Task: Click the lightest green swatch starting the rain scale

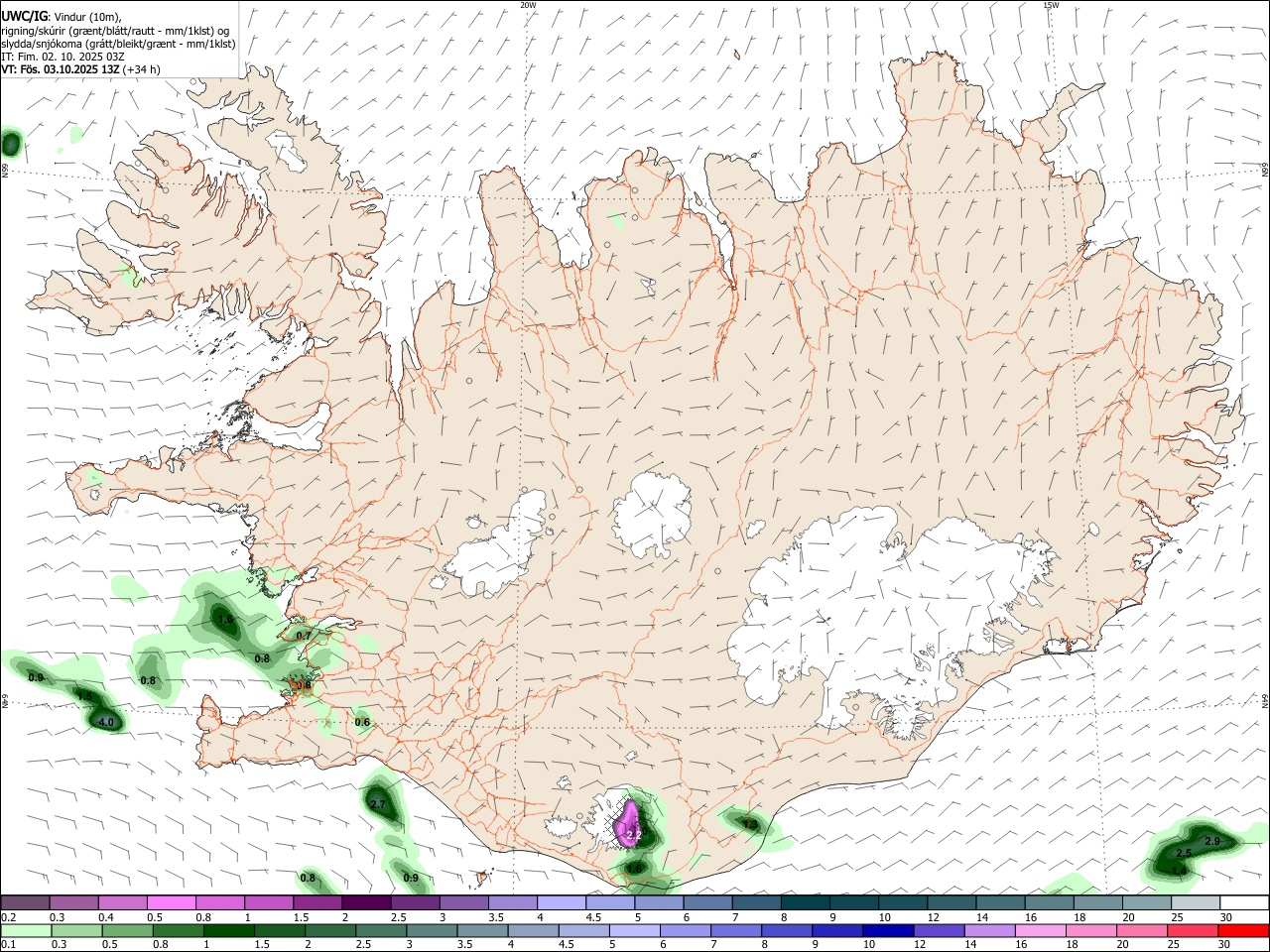Action: tap(25, 930)
